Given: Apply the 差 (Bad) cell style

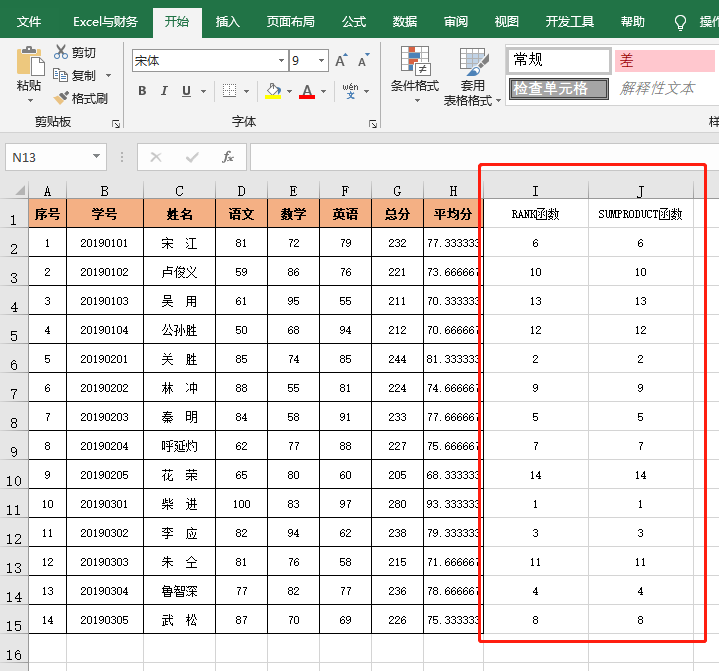Looking at the screenshot, I should point(664,61).
